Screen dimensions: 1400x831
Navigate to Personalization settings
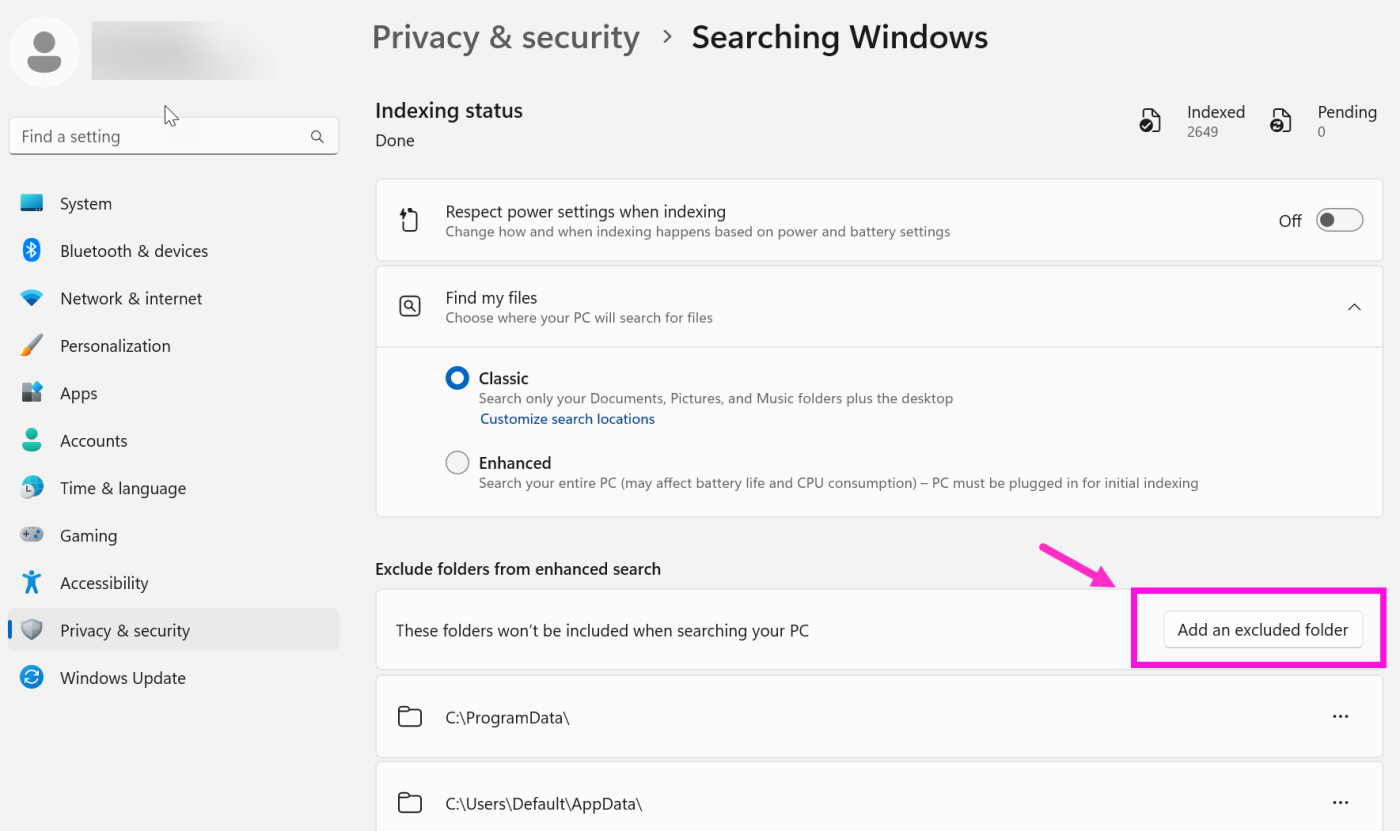tap(174, 345)
